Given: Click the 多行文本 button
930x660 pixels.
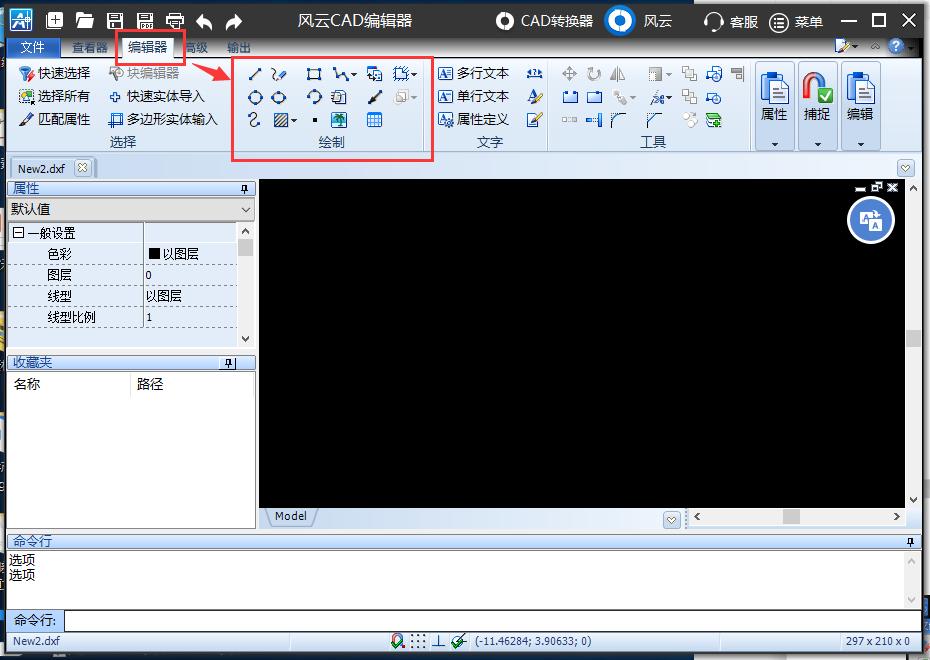Looking at the screenshot, I should pos(473,74).
